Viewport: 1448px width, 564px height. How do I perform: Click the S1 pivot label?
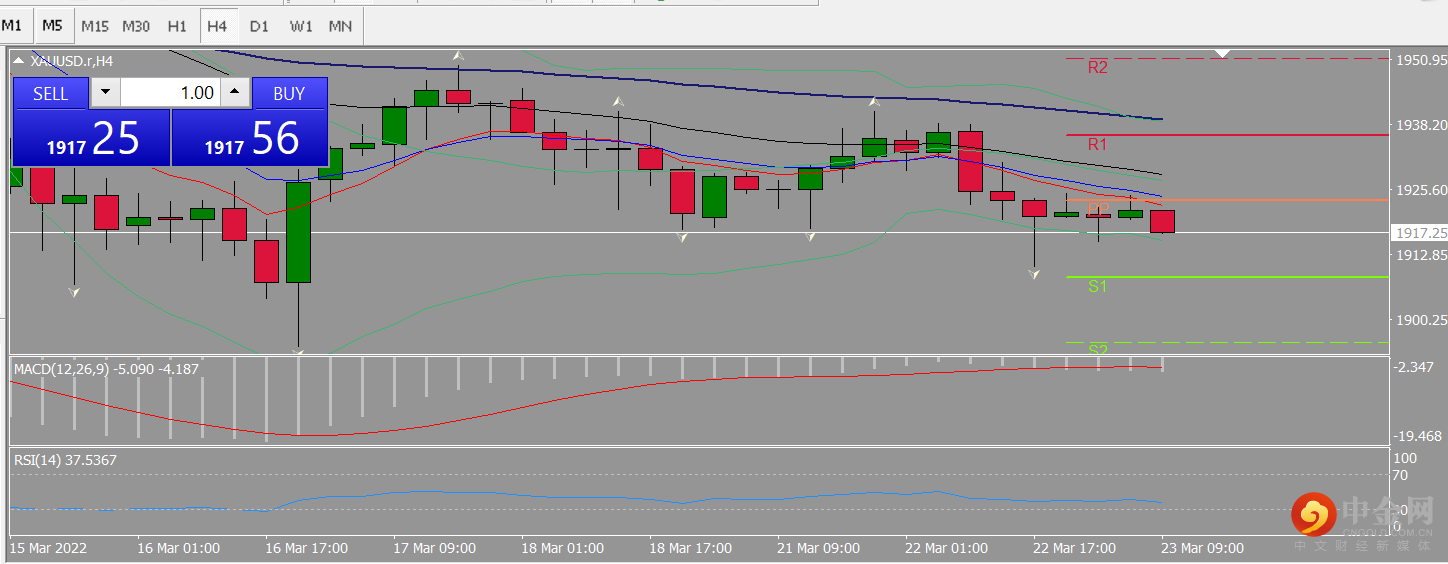[1098, 286]
